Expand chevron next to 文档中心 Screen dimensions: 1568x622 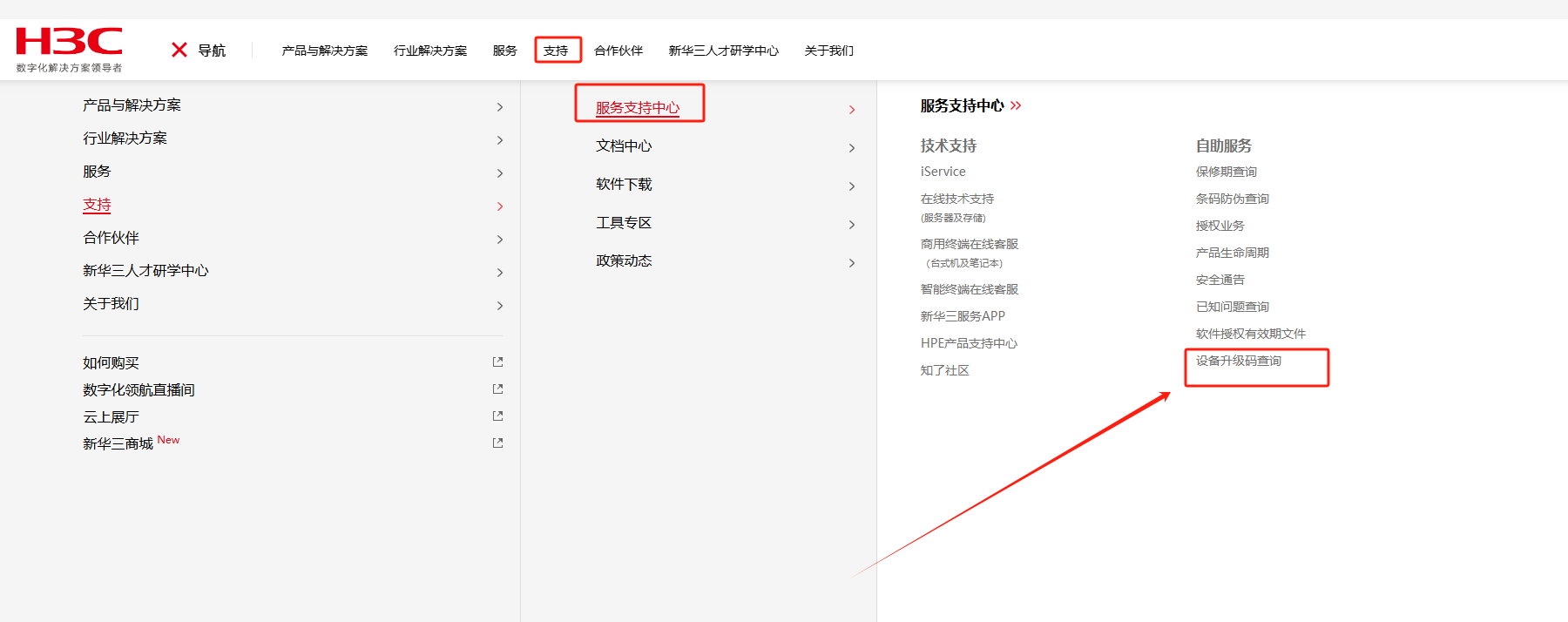852,148
